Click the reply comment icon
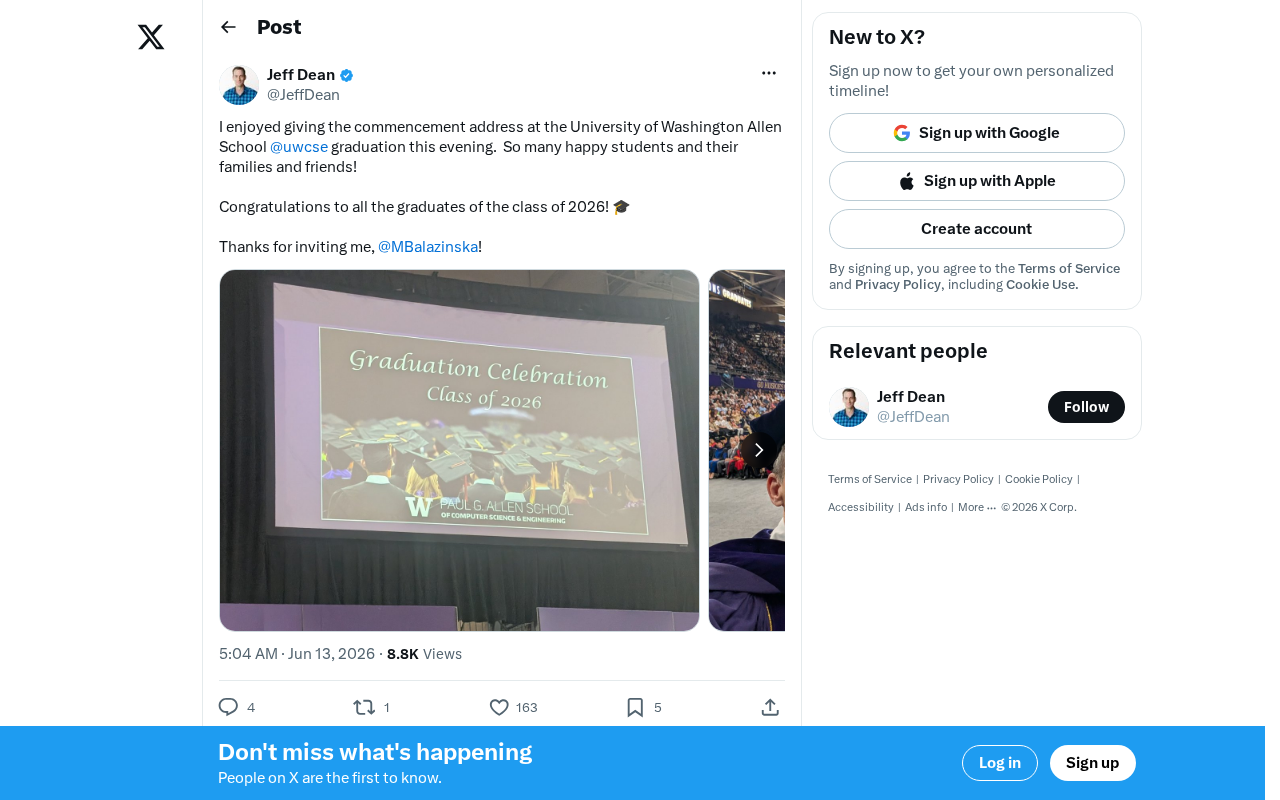This screenshot has height=800, width=1280. [228, 707]
